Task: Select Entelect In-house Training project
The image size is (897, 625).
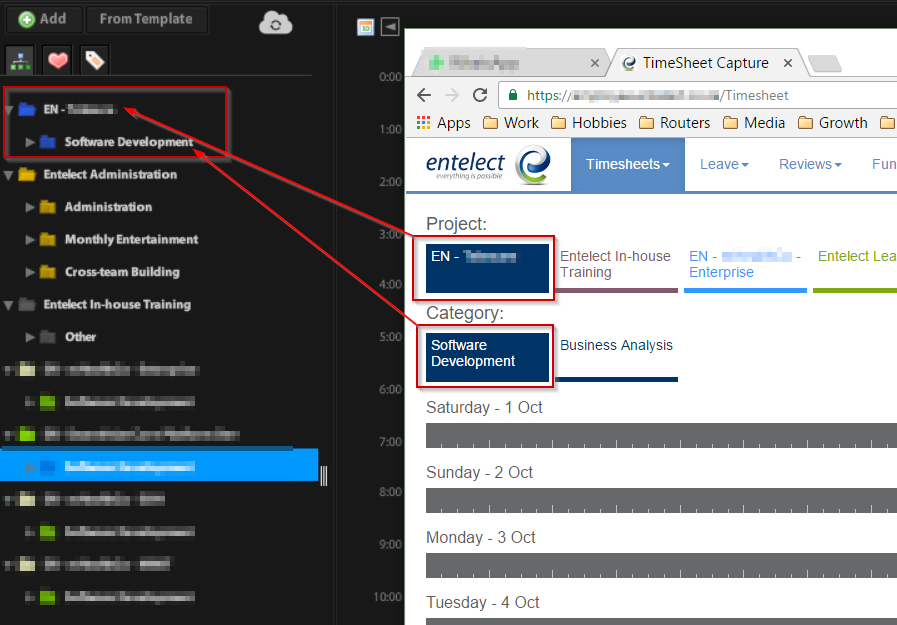Action: coord(617,268)
